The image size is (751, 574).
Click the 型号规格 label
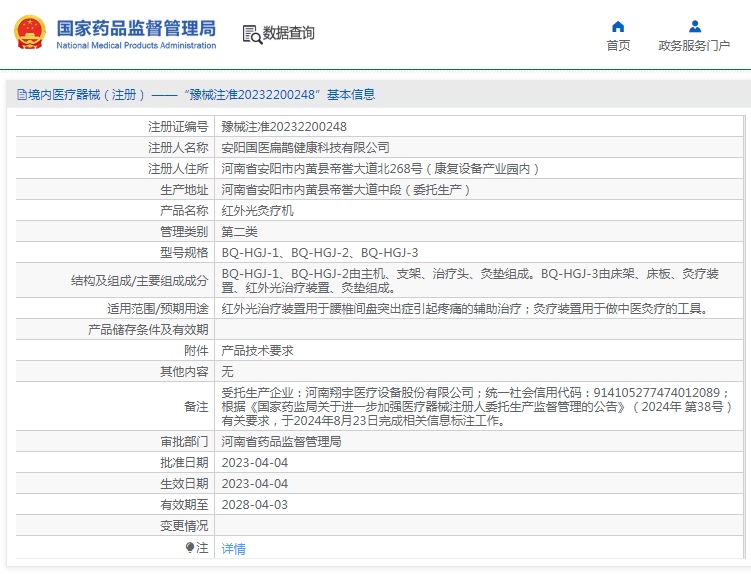tap(184, 253)
